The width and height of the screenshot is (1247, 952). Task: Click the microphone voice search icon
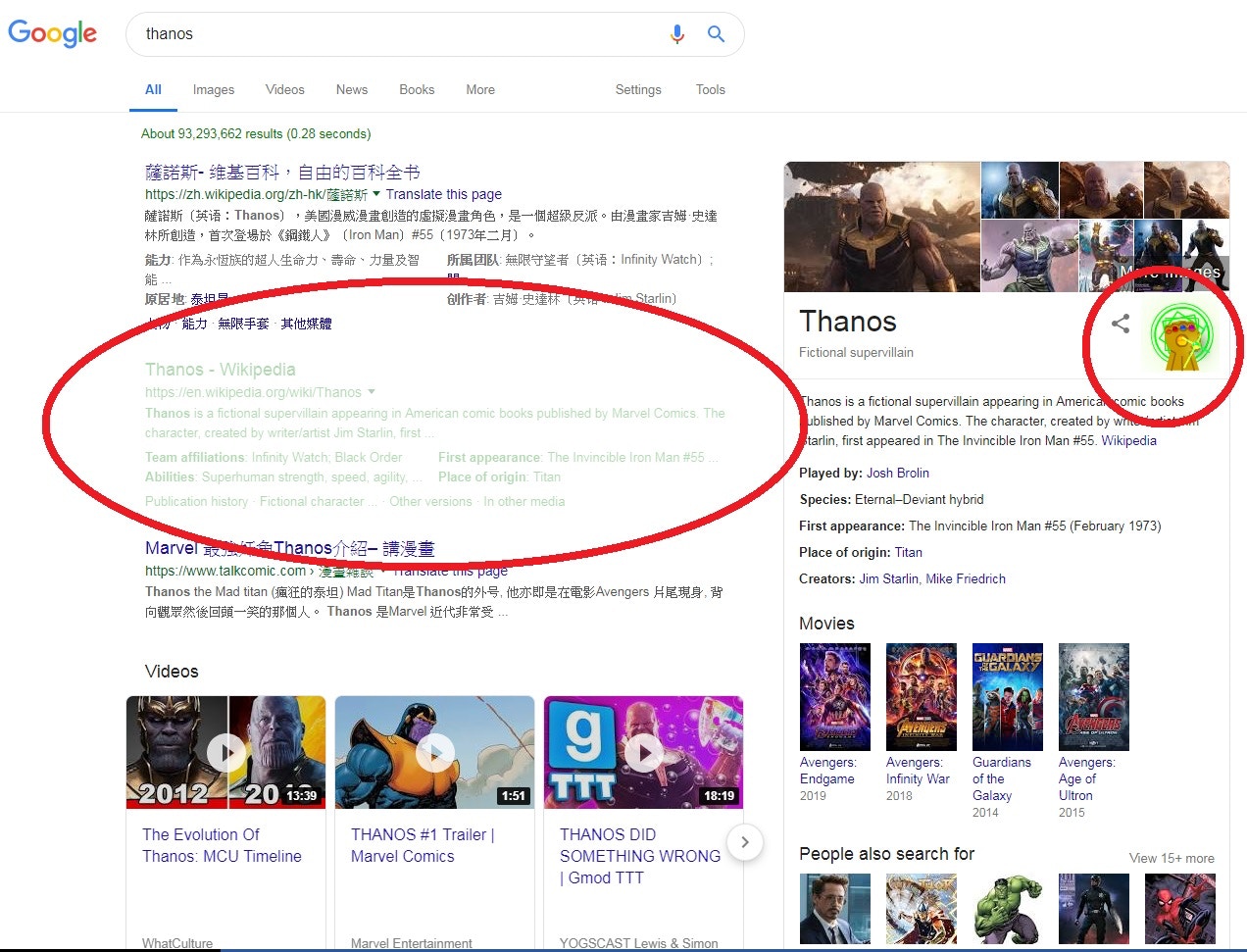tap(676, 34)
